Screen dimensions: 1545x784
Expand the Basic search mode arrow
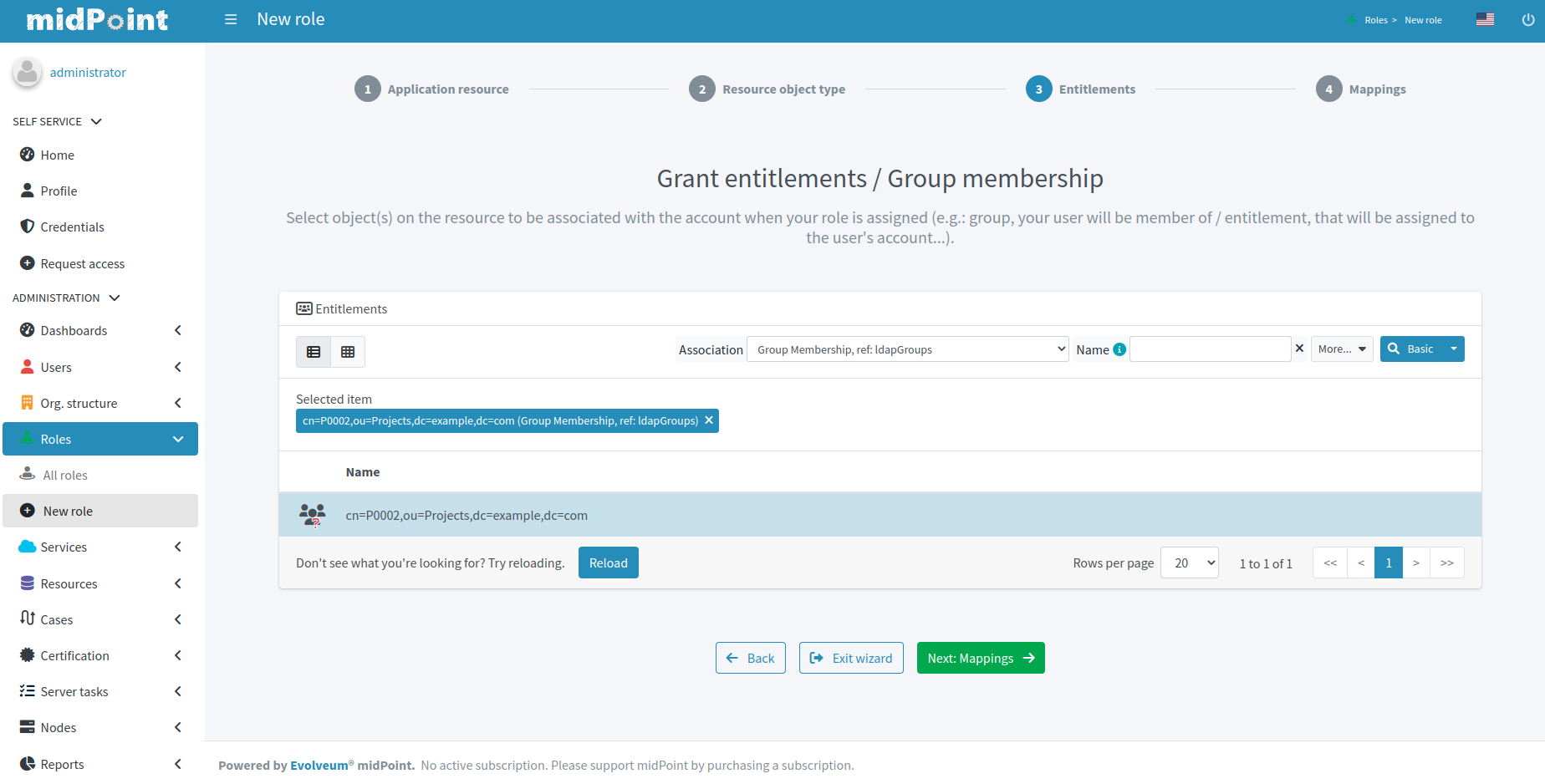coord(1454,349)
